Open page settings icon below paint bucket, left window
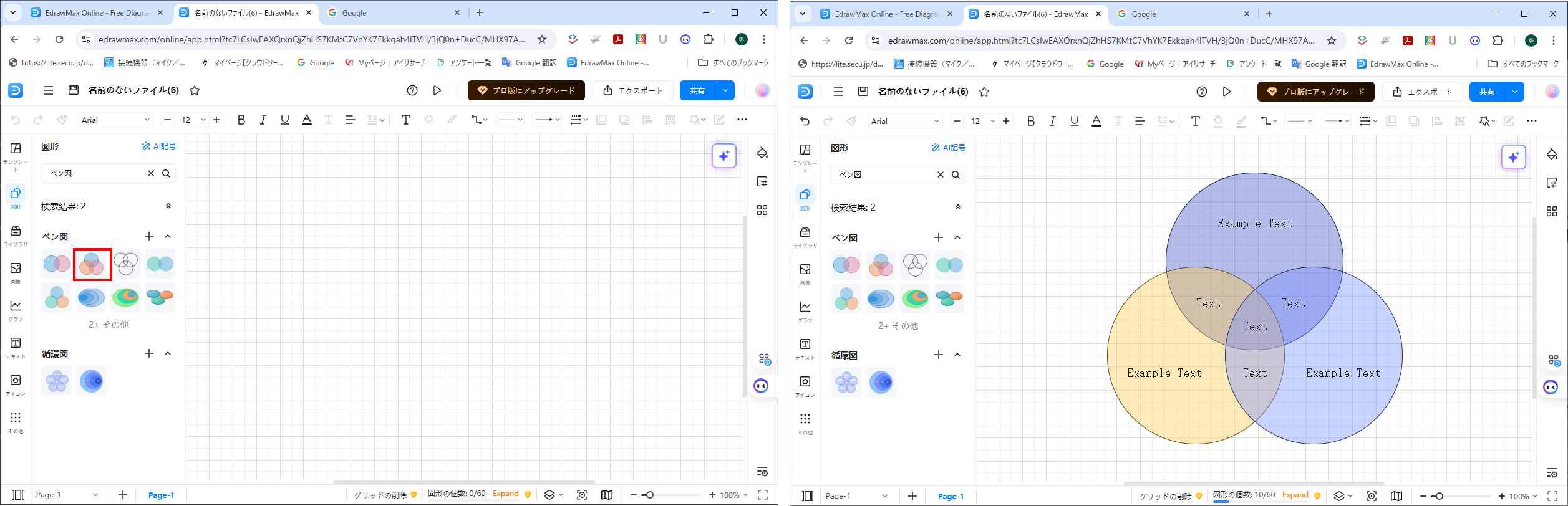This screenshot has width=1568, height=506. coord(762,181)
